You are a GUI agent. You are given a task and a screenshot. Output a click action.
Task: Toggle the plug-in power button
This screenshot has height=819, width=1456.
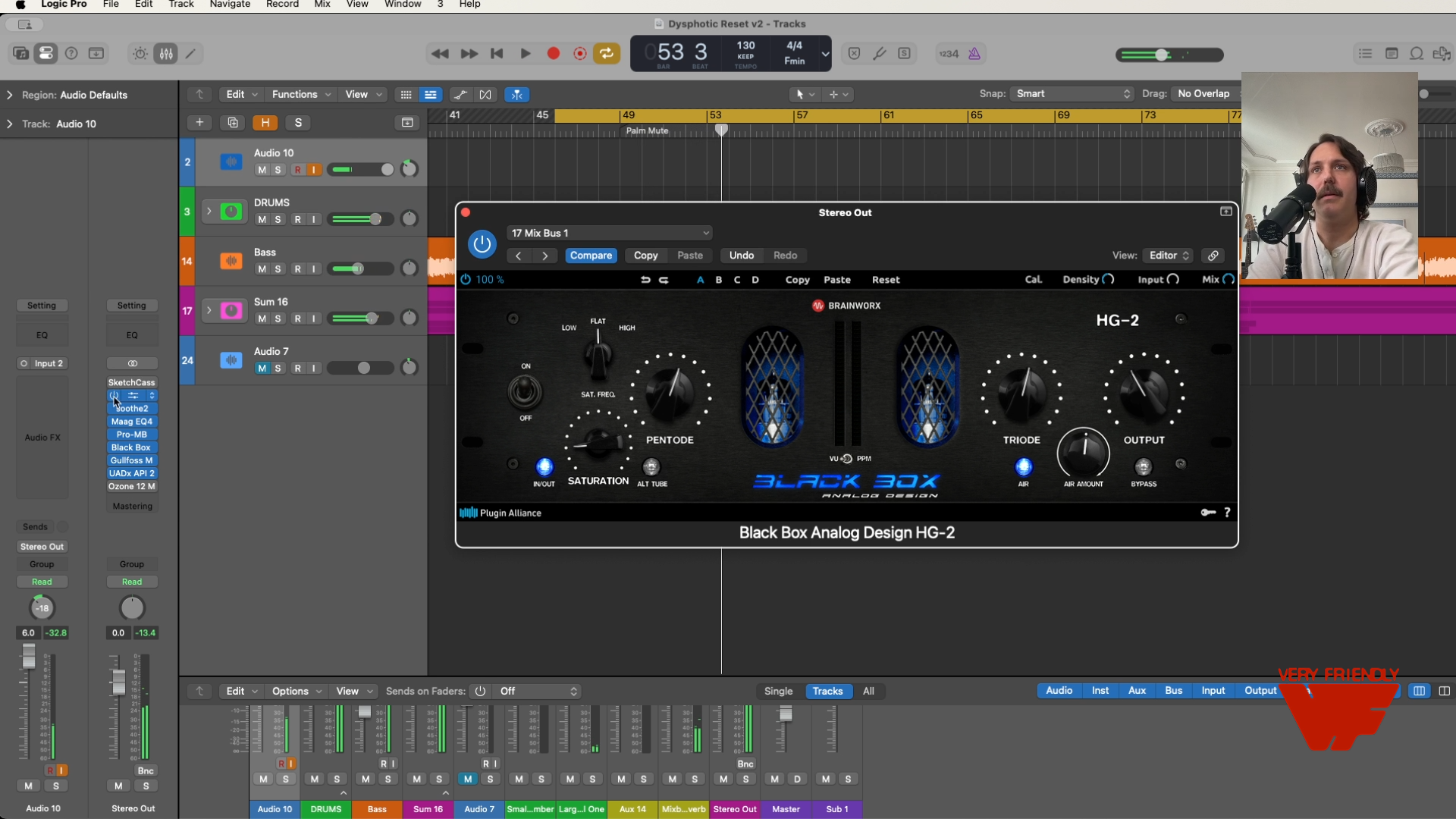coord(482,244)
